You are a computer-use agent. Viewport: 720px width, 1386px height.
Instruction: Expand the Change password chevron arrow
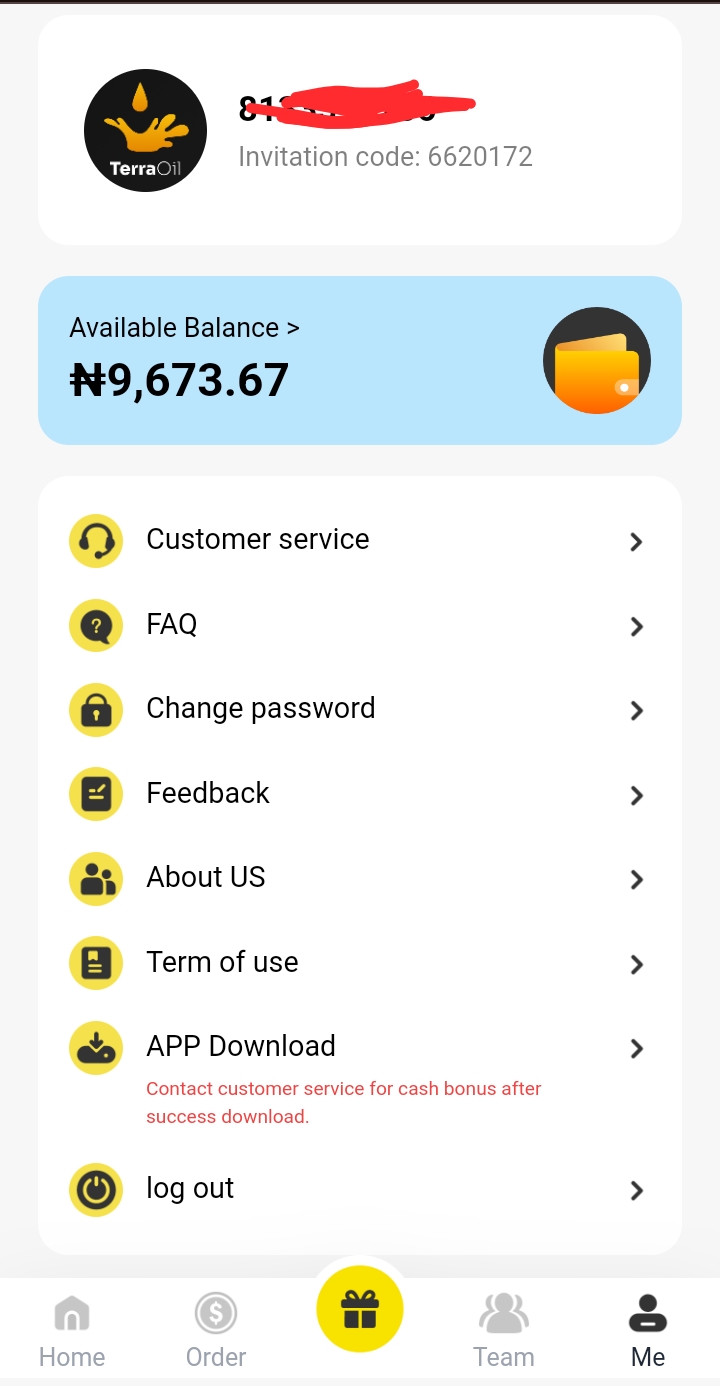[636, 711]
